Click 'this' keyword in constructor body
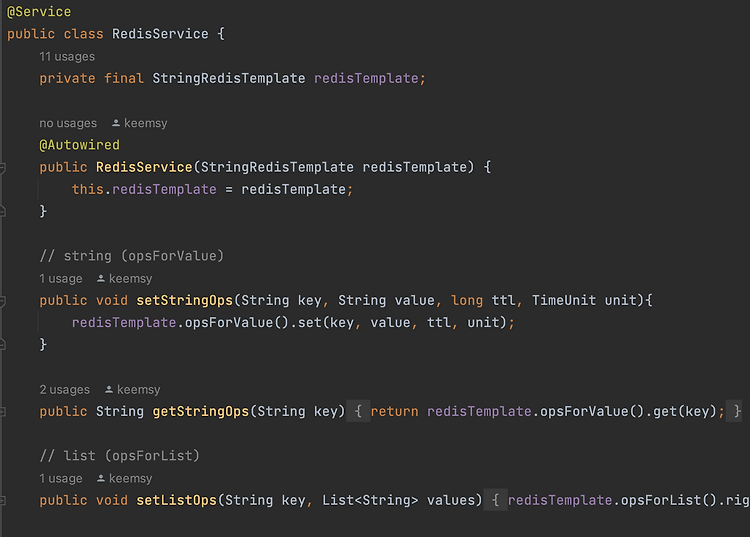The height and width of the screenshot is (537, 750). click(x=88, y=189)
